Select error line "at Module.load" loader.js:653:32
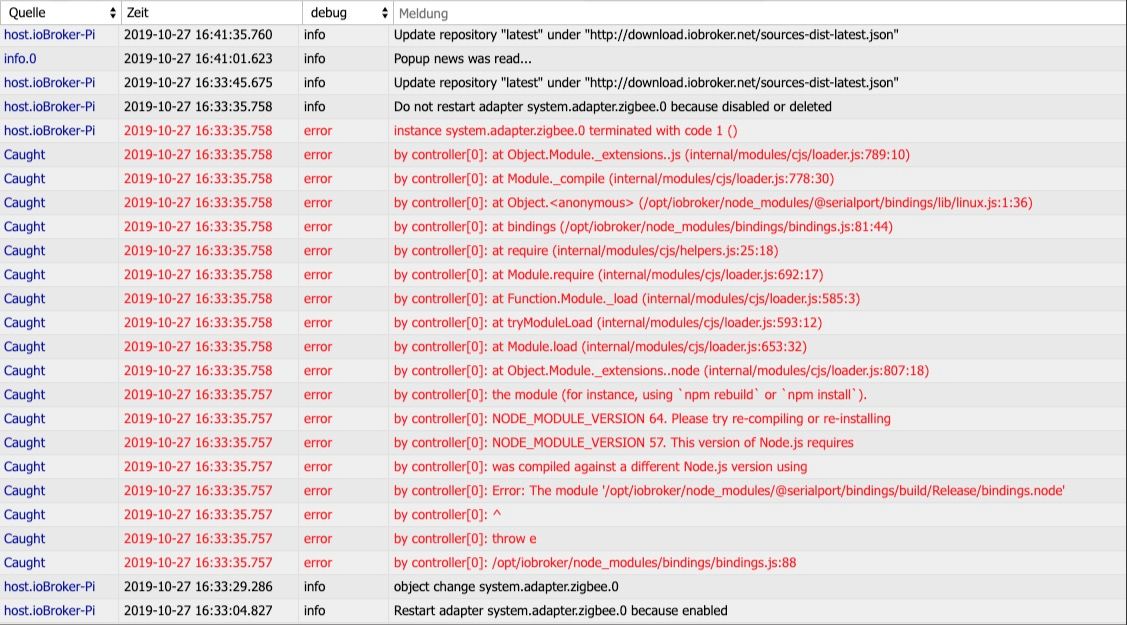 [x=600, y=347]
